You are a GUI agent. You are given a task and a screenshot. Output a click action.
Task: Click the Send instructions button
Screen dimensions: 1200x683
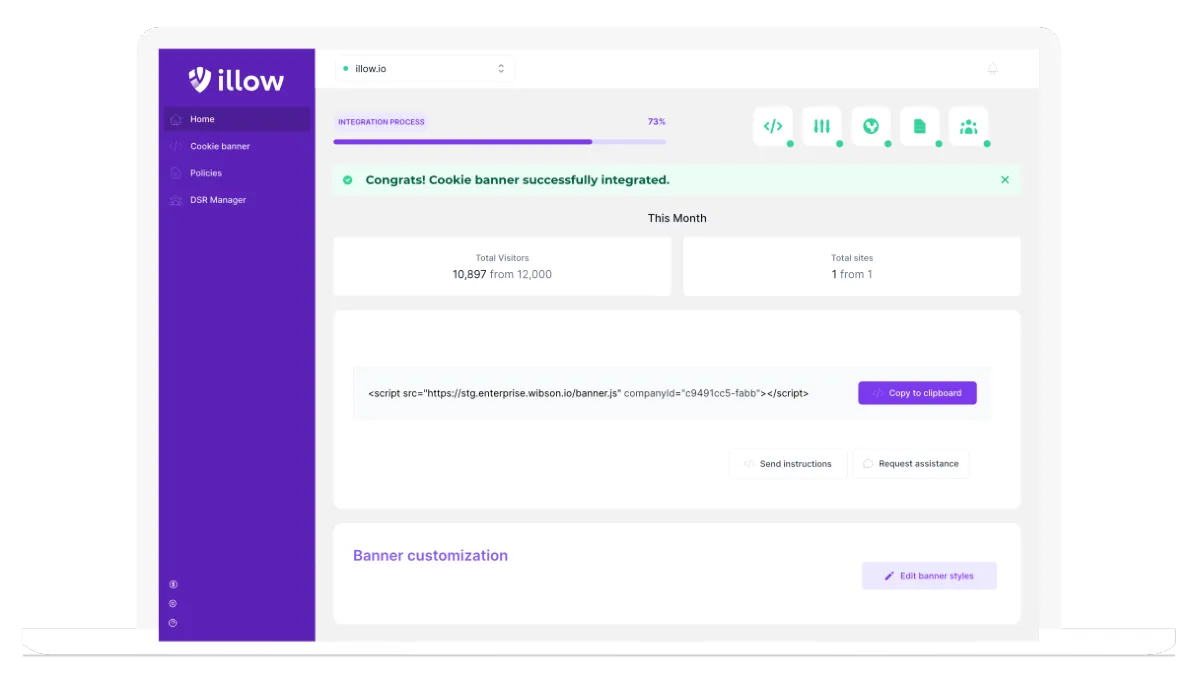click(x=788, y=464)
